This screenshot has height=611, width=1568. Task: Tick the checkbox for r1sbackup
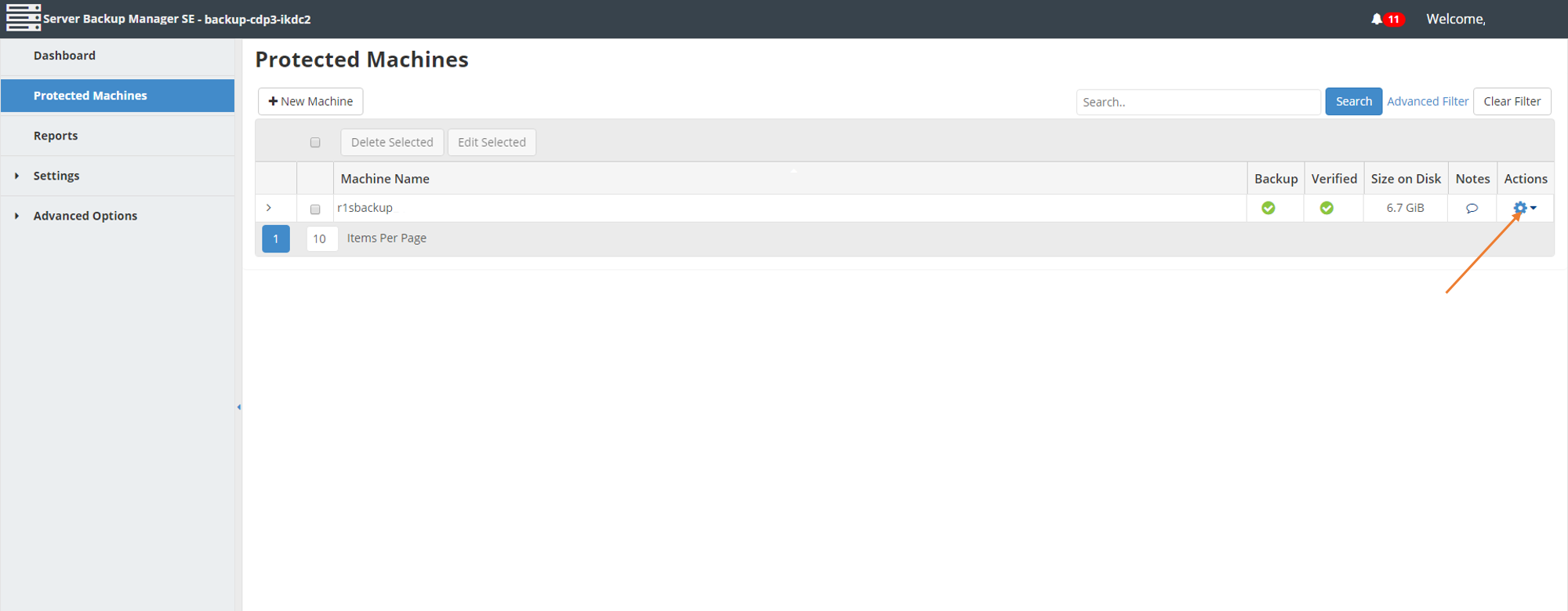click(x=315, y=209)
